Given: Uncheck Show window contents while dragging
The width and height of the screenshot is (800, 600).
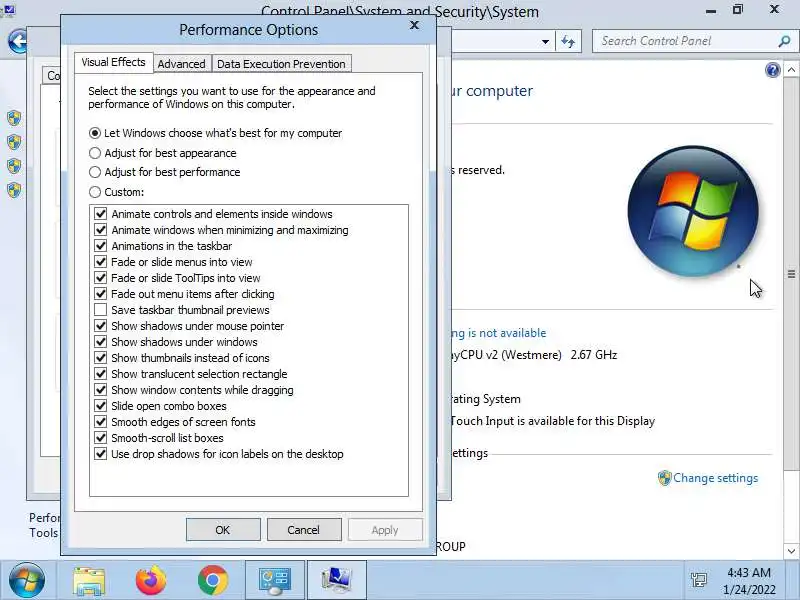Looking at the screenshot, I should [101, 390].
